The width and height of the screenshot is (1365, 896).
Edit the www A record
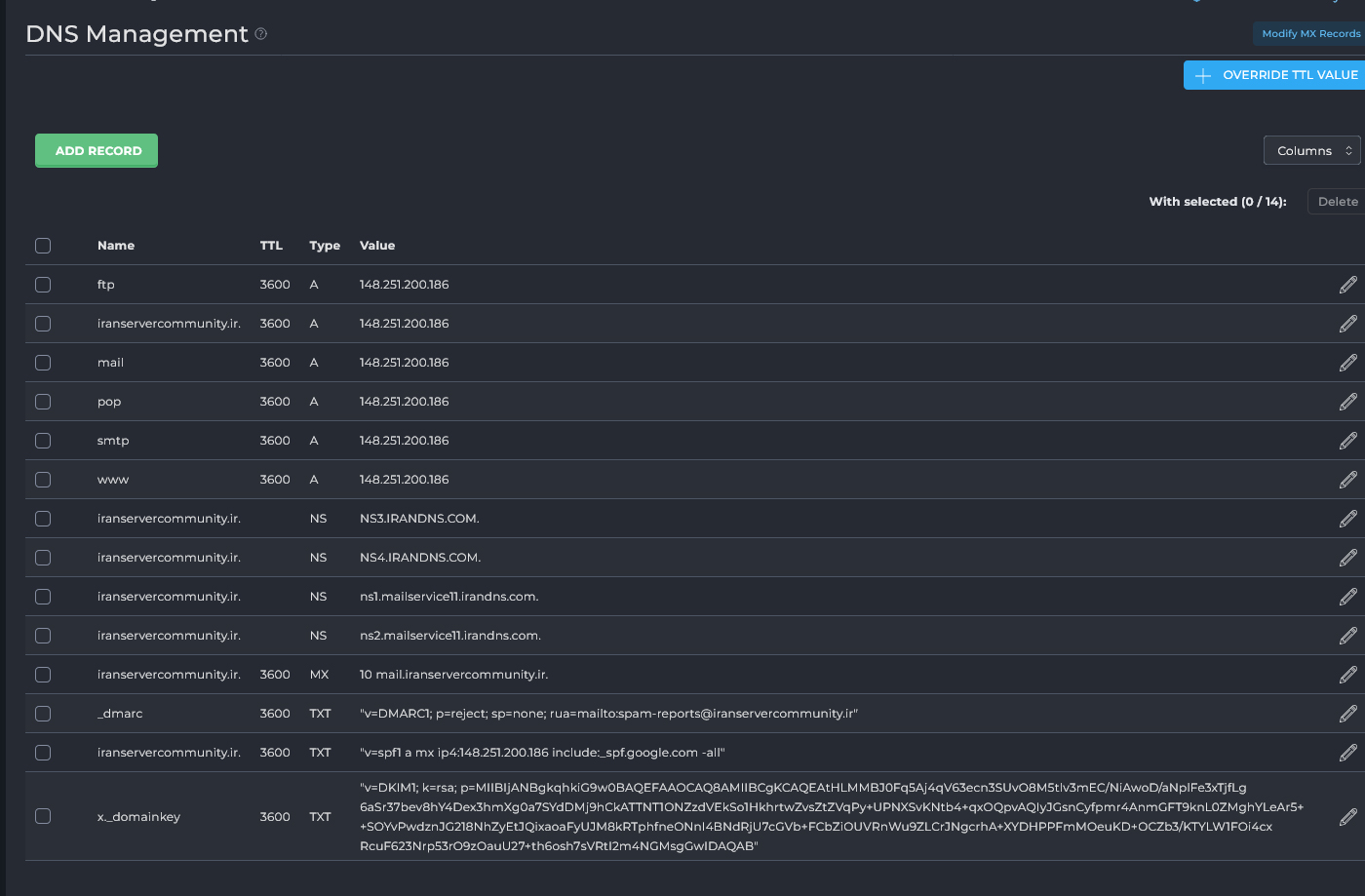1349,479
